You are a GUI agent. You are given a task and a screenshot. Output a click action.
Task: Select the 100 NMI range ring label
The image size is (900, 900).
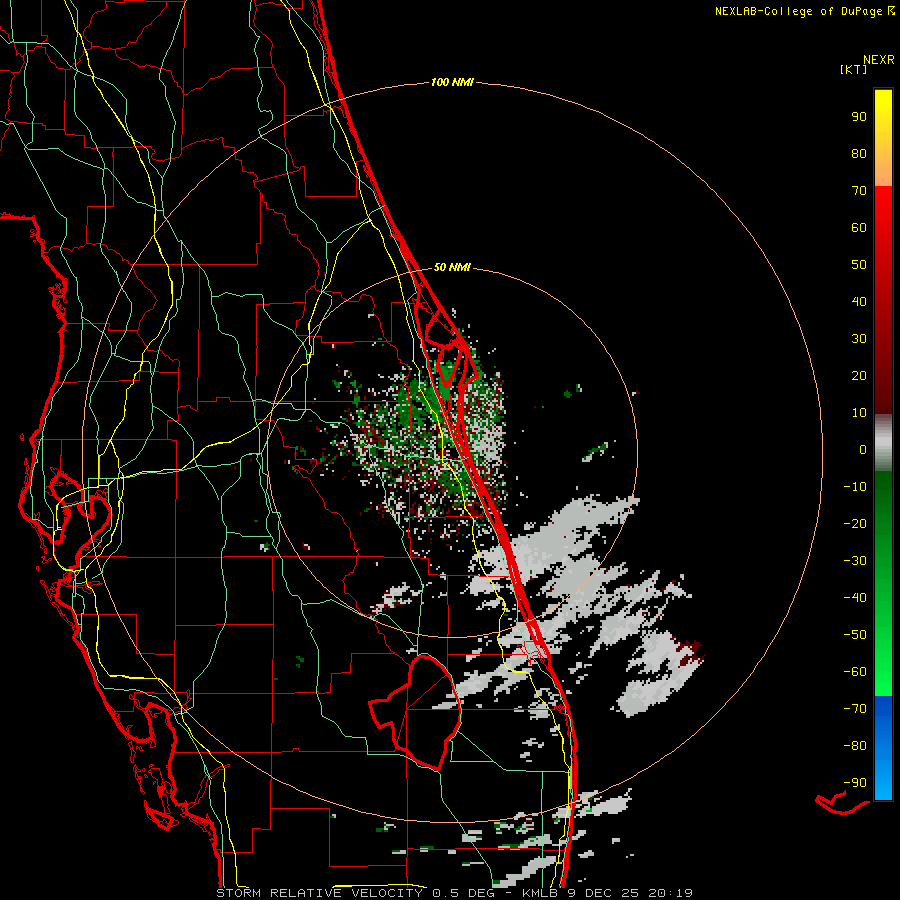[452, 83]
